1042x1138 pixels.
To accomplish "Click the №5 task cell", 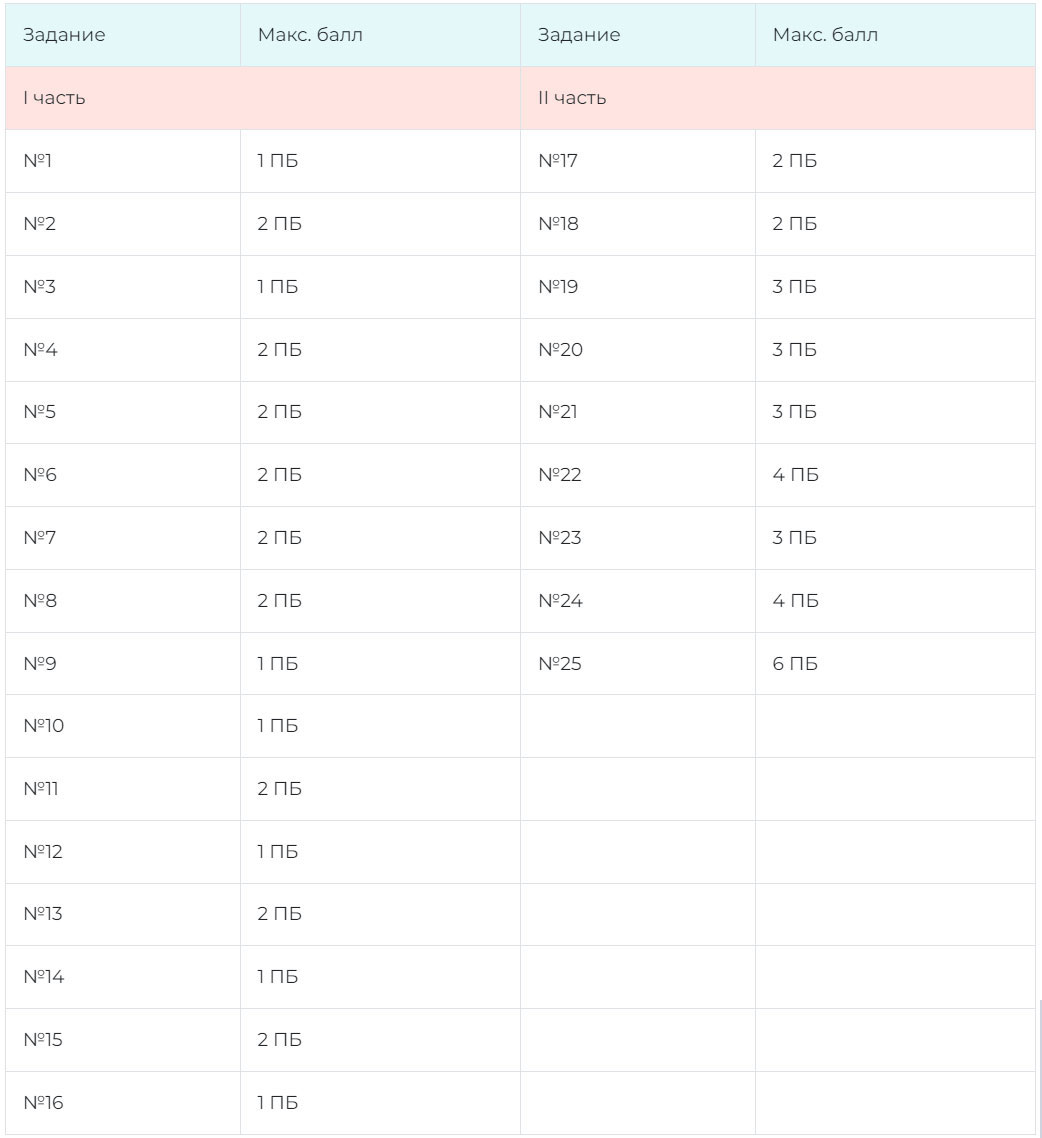I will pos(40,412).
